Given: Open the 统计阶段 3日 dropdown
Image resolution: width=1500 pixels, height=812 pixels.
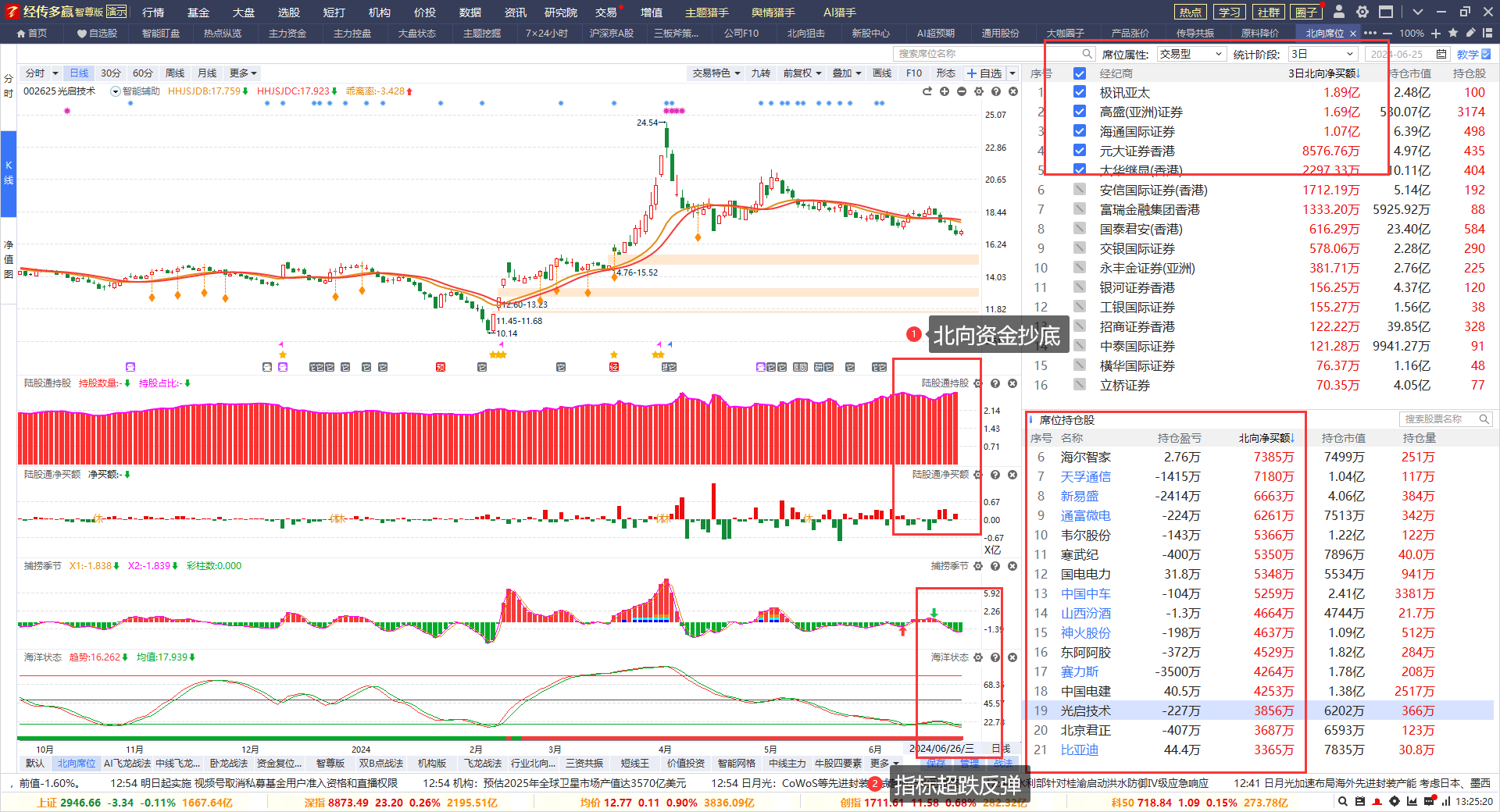Looking at the screenshot, I should (1322, 54).
